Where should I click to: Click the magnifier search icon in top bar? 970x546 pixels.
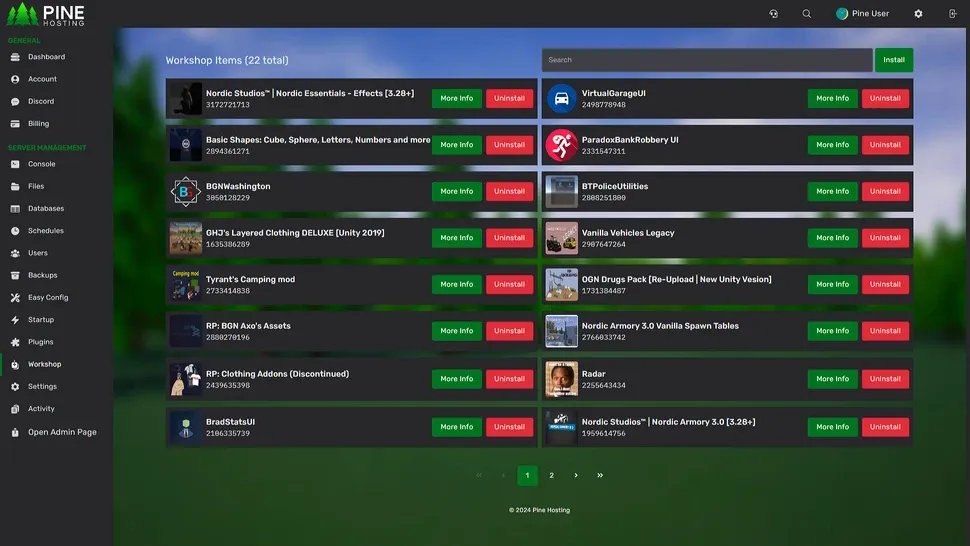click(x=807, y=14)
